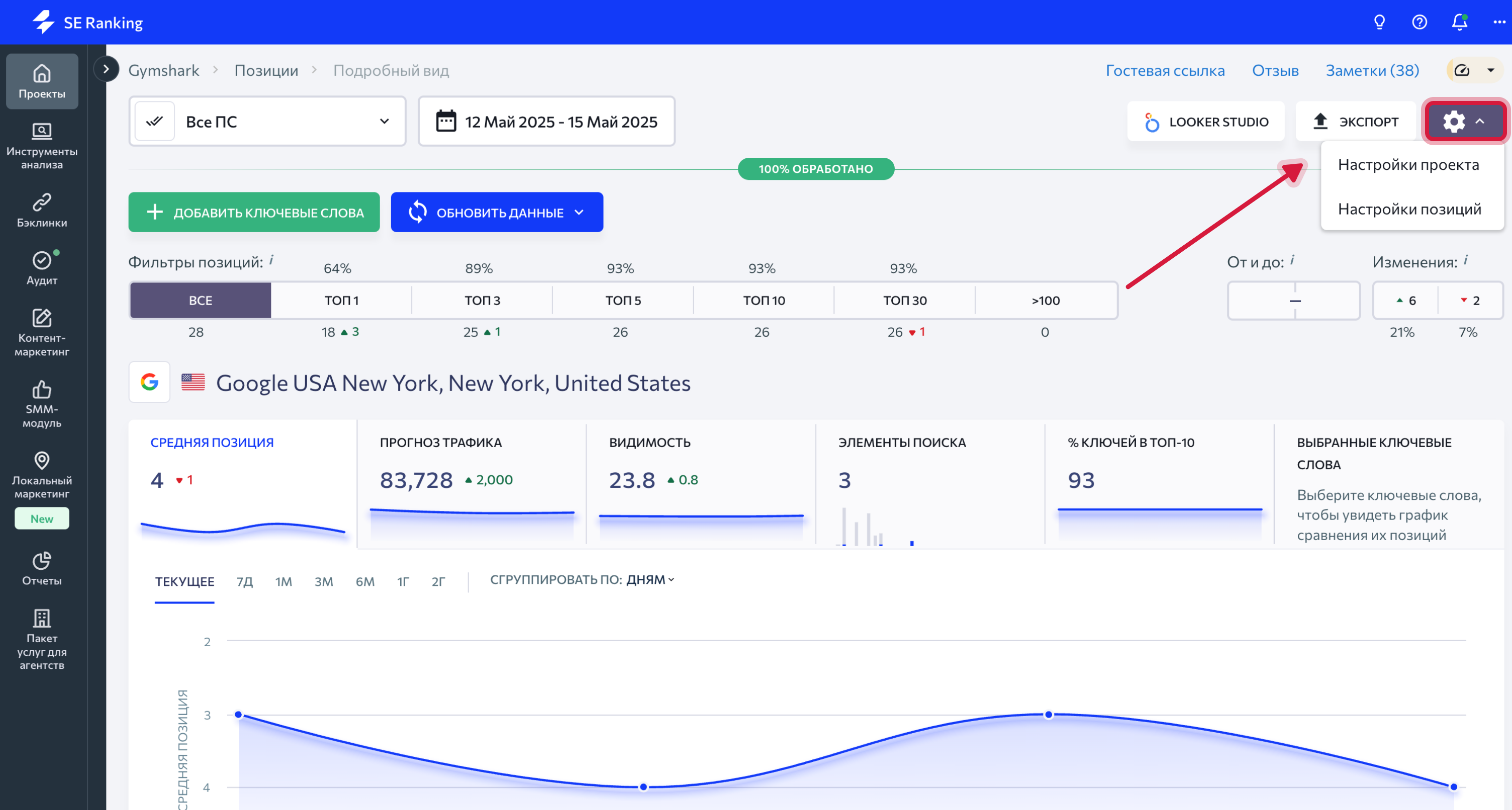The image size is (1512, 810).
Task: Switch to 1Г period tab
Action: pyautogui.click(x=403, y=582)
